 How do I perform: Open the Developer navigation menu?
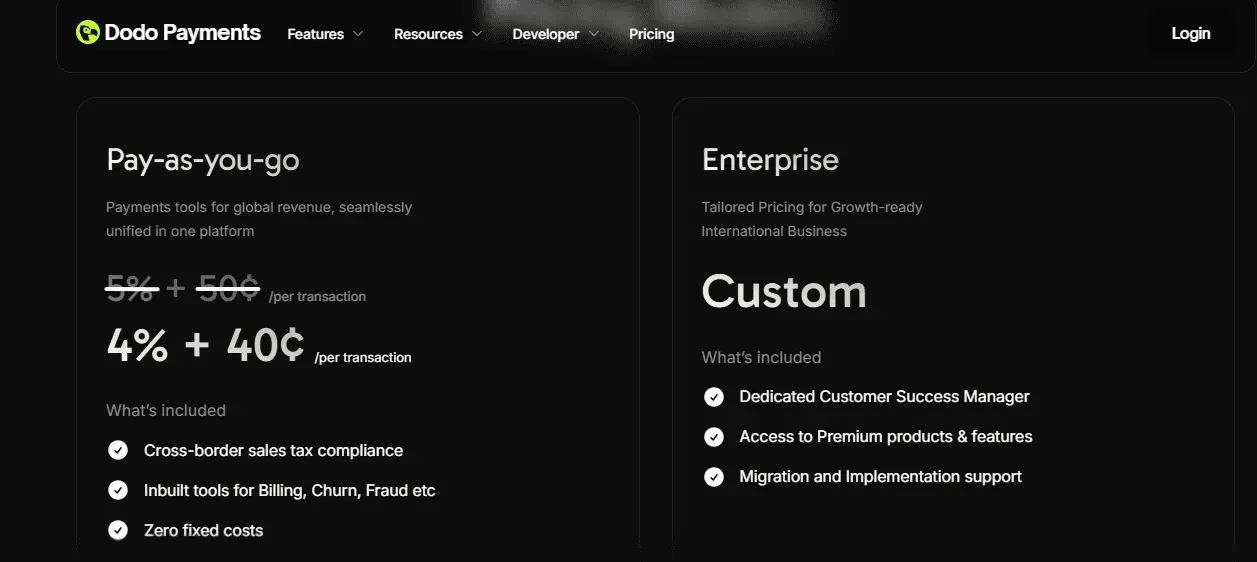[546, 34]
